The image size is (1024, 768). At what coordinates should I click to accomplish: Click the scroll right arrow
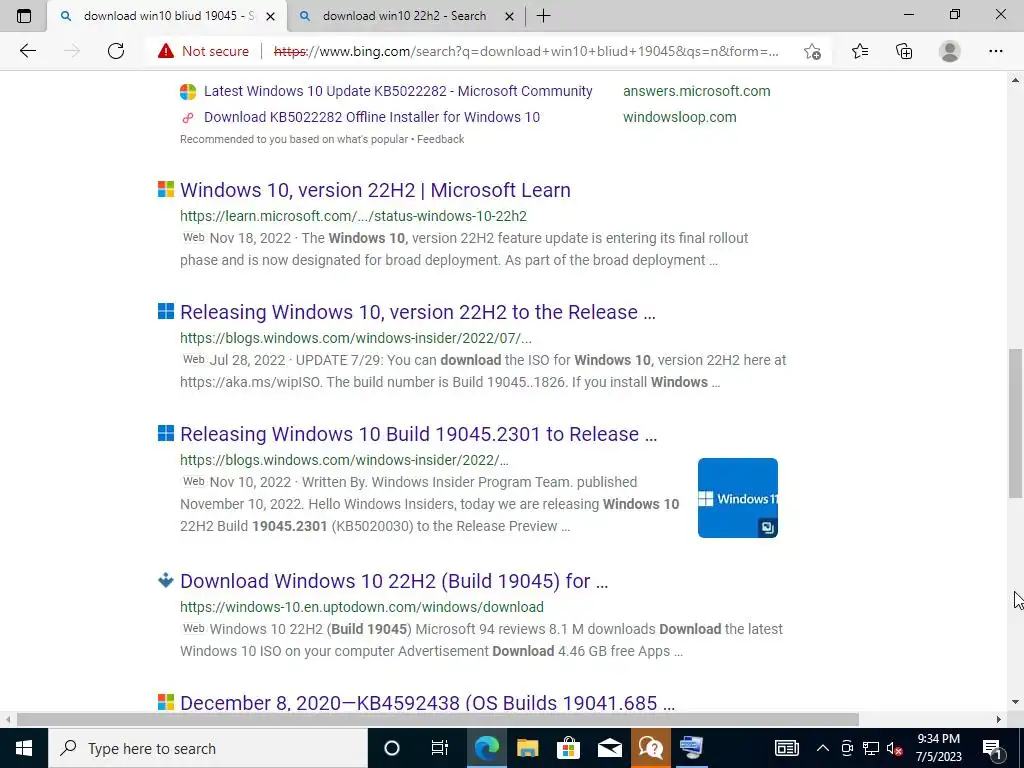pos(999,719)
